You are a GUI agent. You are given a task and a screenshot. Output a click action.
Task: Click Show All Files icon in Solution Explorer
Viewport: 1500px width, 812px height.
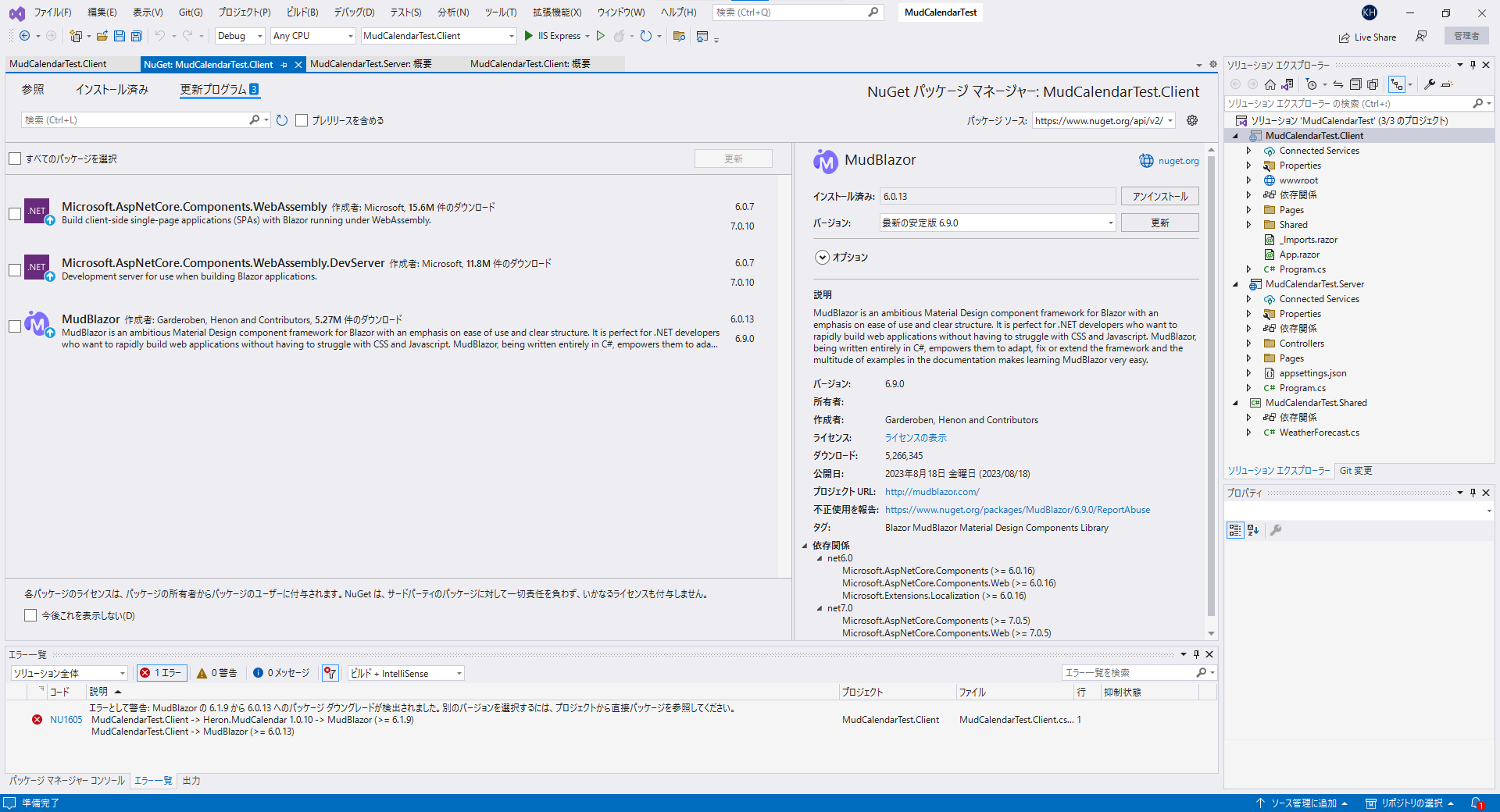click(1373, 84)
